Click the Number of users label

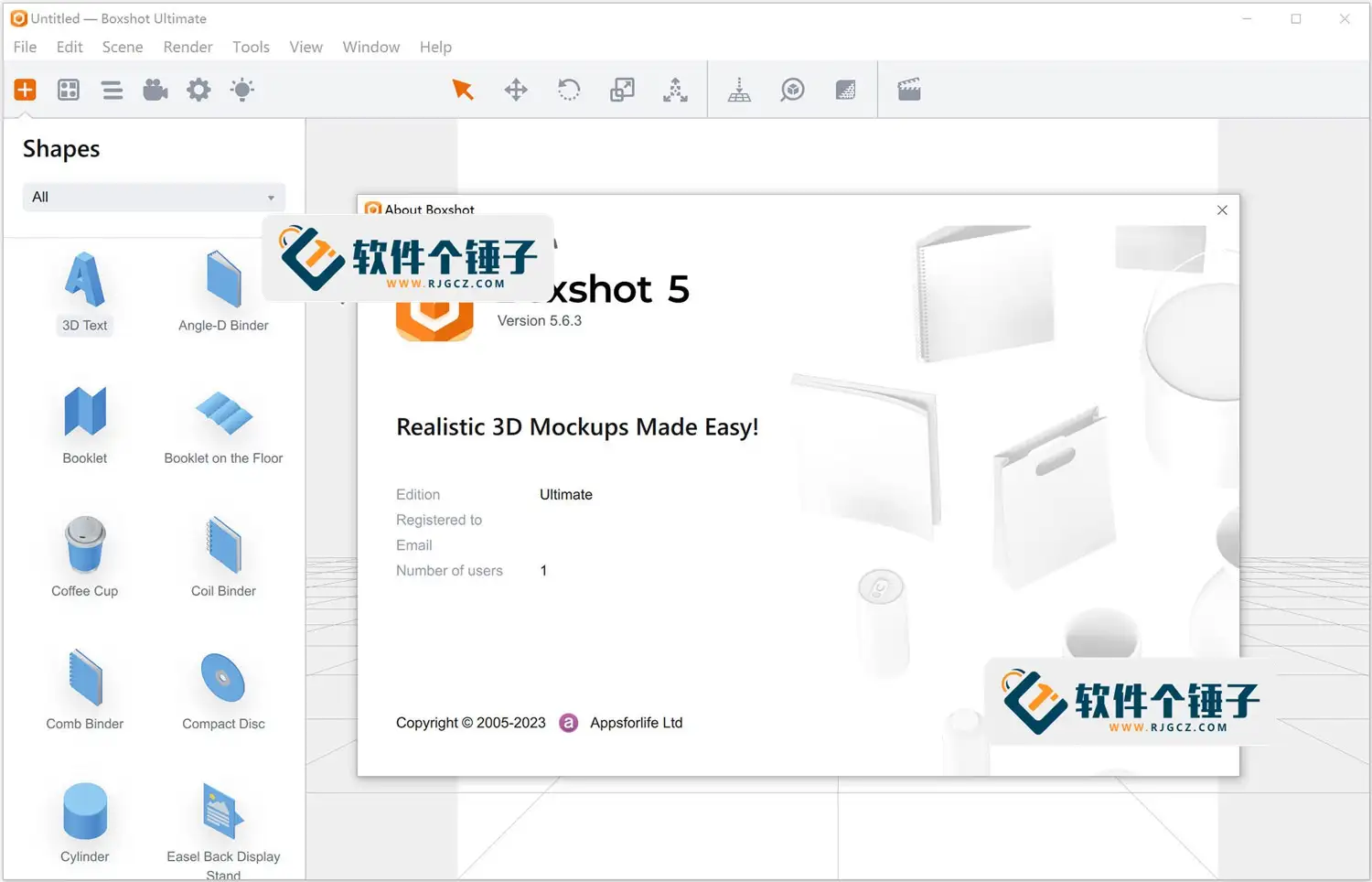pyautogui.click(x=449, y=571)
